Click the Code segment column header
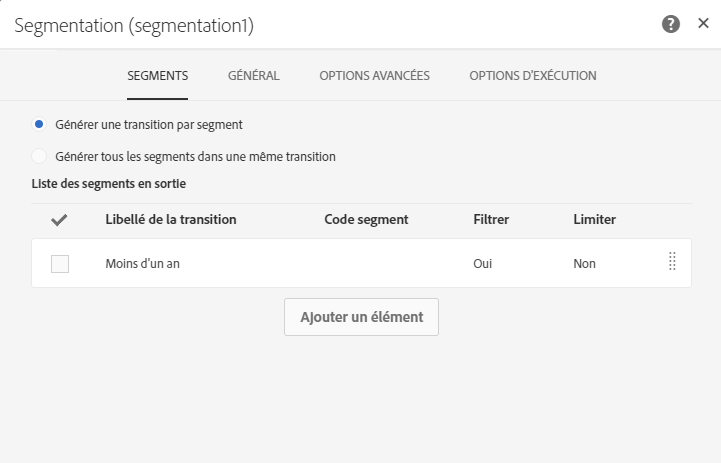Screen dimensions: 721x463 [x=366, y=220]
